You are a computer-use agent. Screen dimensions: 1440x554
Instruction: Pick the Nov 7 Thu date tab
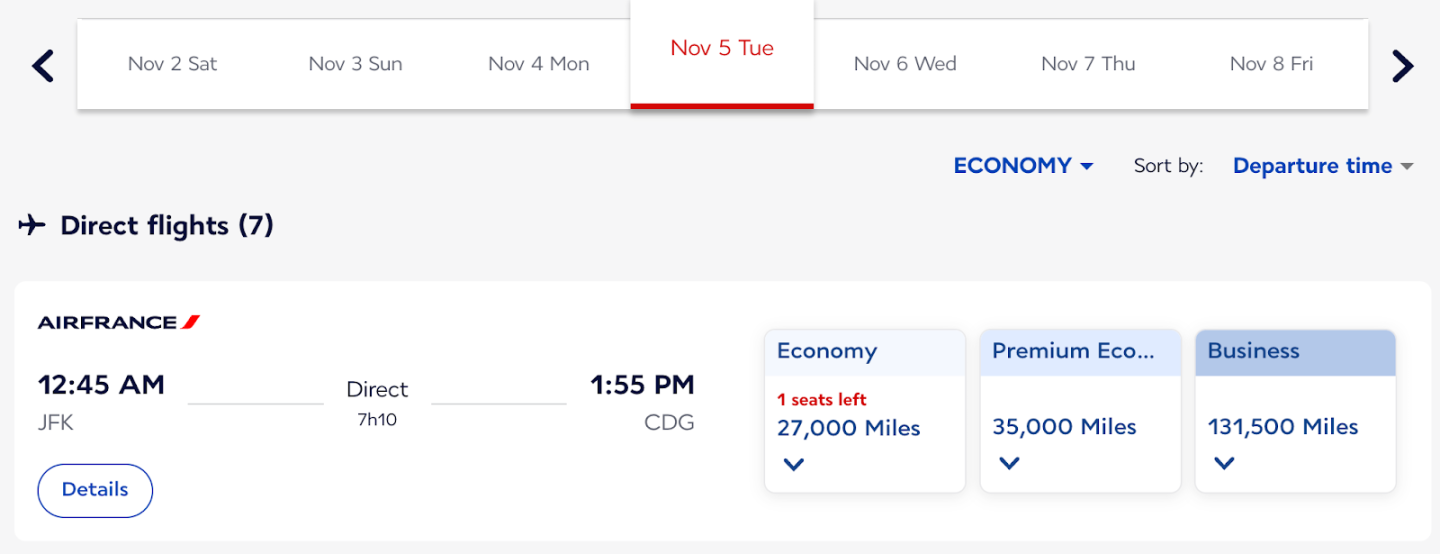coord(1088,64)
